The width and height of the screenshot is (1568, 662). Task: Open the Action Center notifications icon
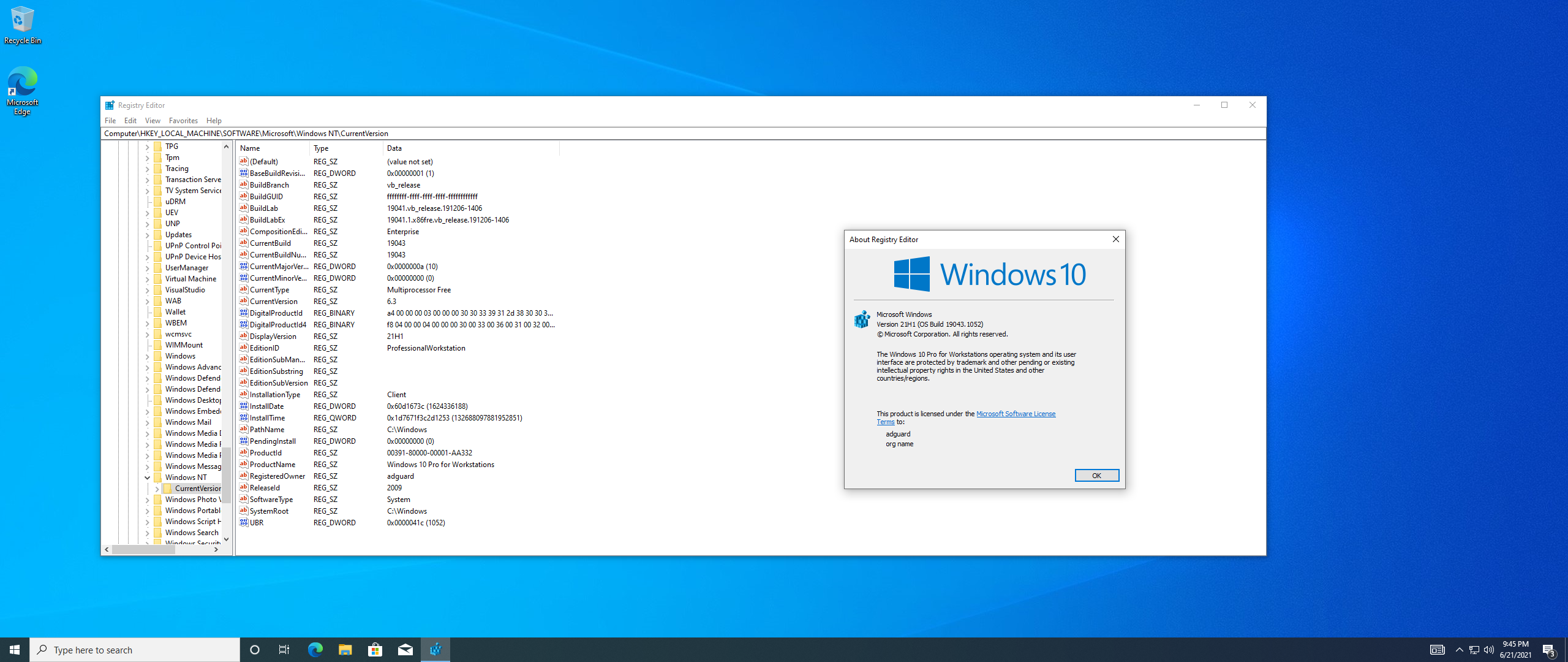click(x=1549, y=650)
